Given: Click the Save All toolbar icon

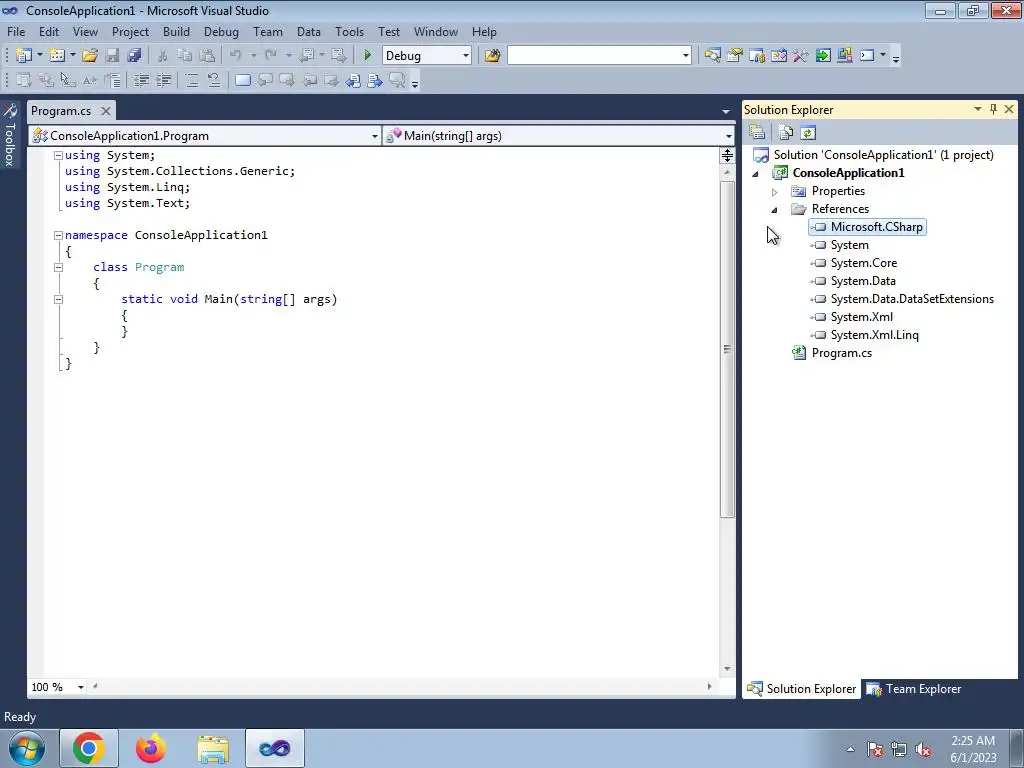Looking at the screenshot, I should point(135,56).
